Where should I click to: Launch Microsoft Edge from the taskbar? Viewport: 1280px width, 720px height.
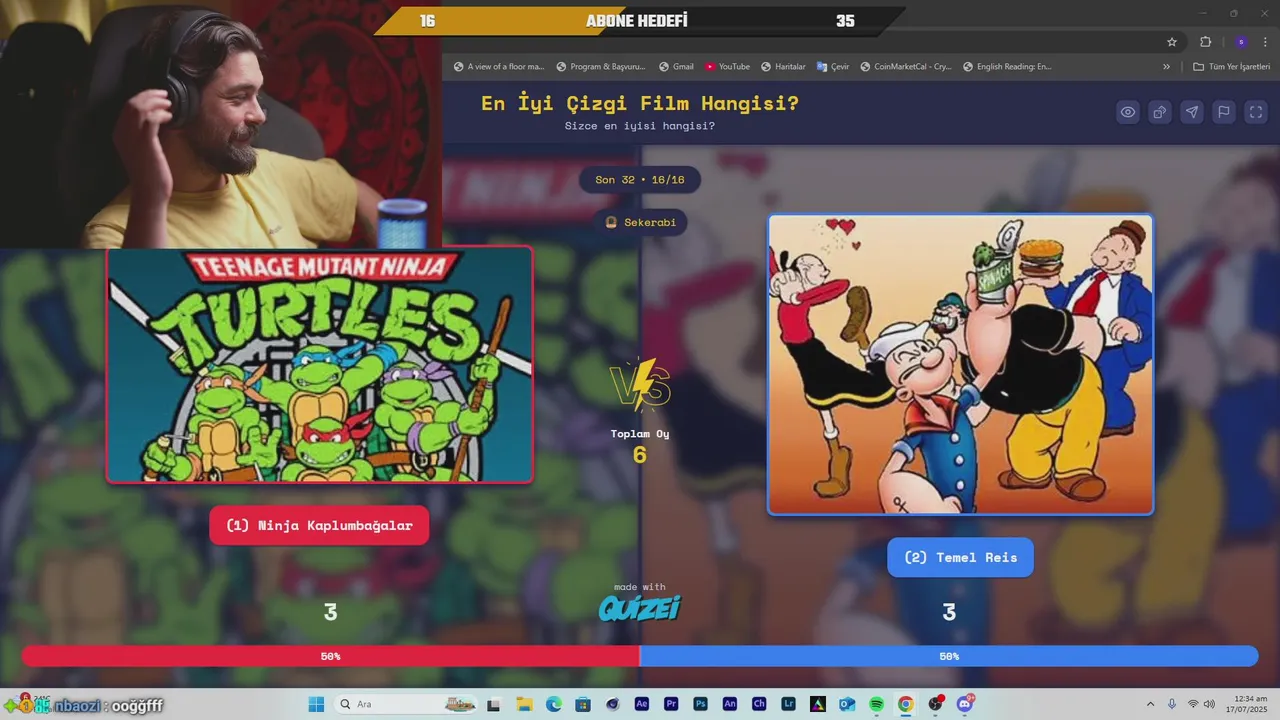pyautogui.click(x=553, y=704)
